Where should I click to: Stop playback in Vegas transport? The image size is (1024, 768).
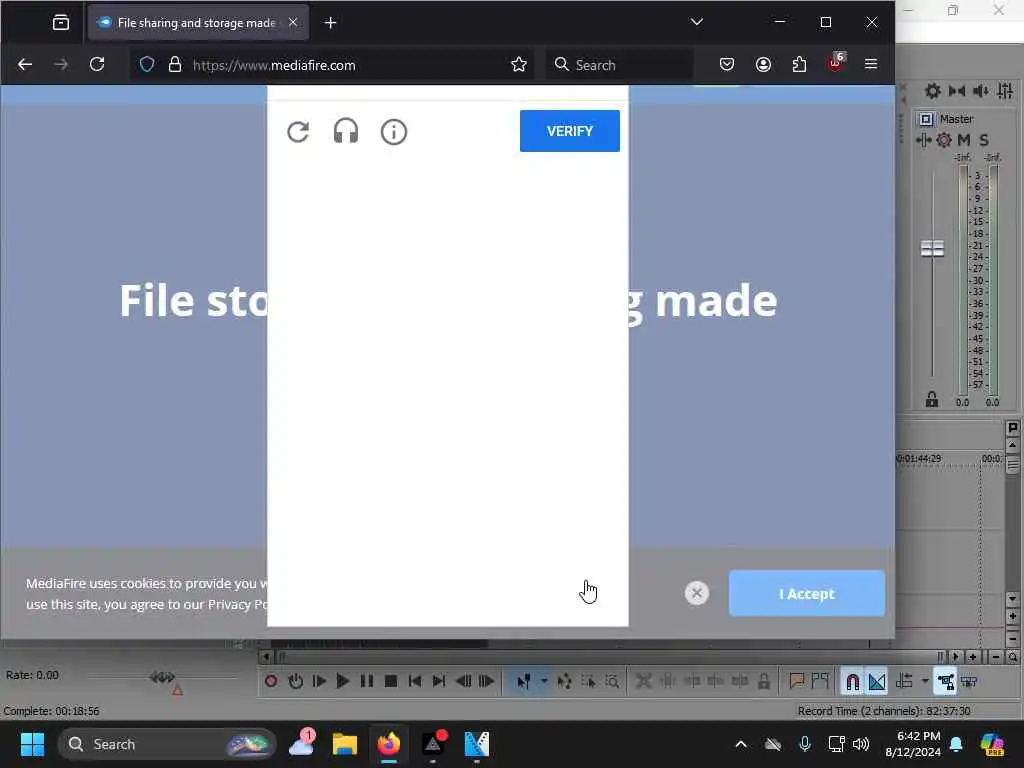(x=391, y=681)
